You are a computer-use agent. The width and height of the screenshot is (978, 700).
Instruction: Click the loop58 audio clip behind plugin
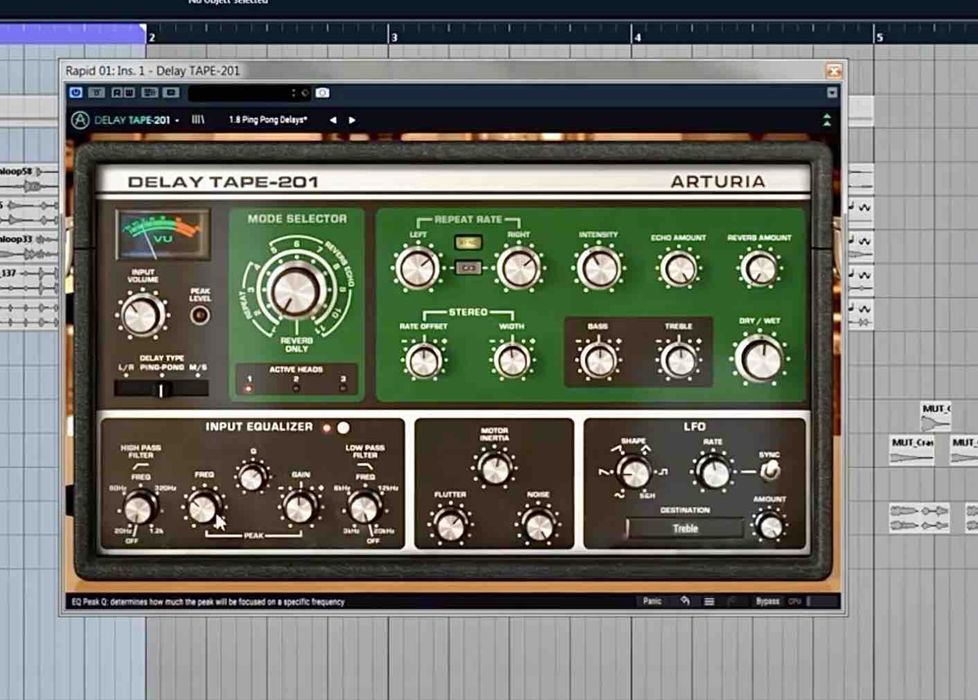pyautogui.click(x=29, y=179)
